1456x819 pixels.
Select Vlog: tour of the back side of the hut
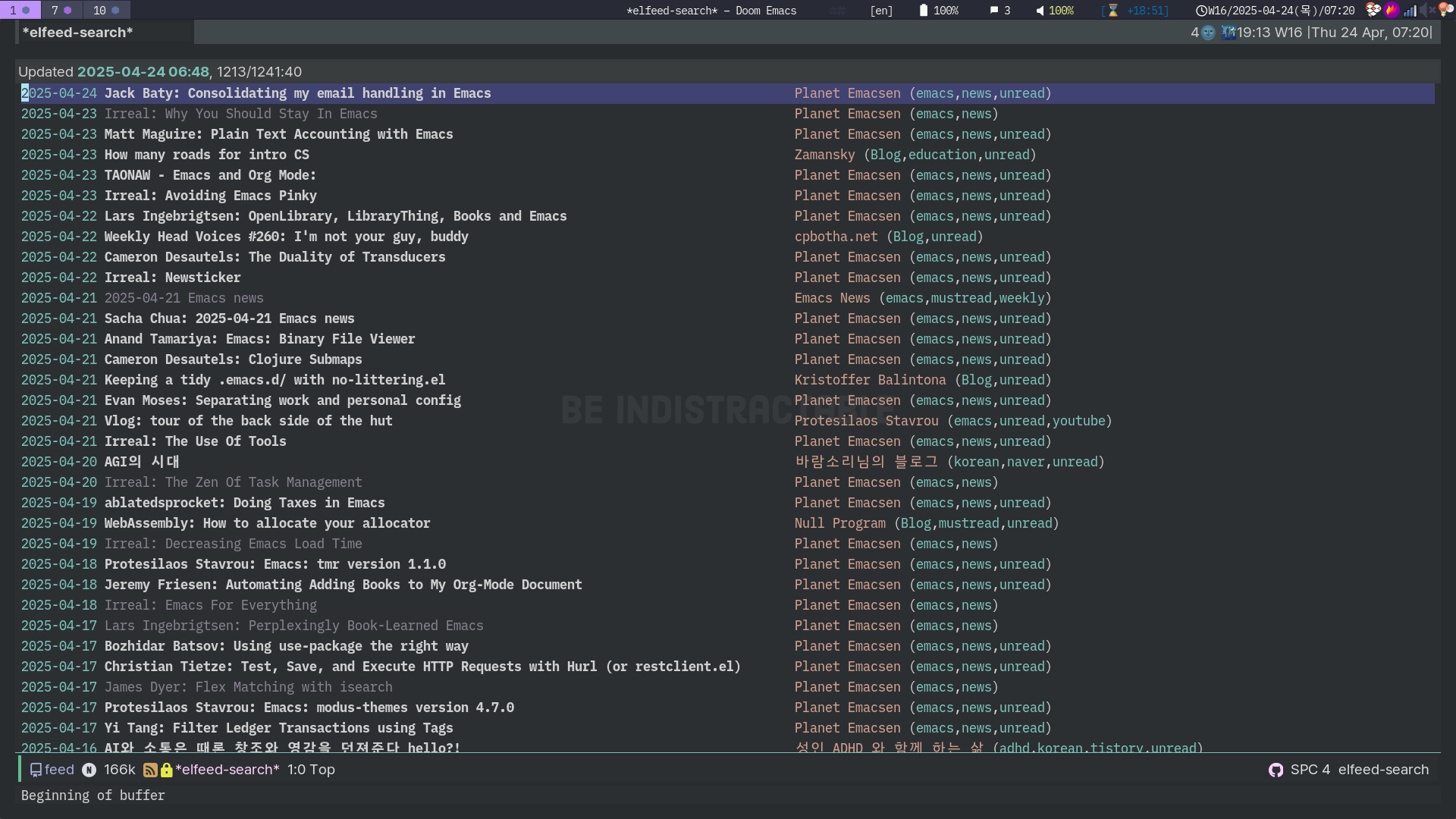tap(248, 421)
